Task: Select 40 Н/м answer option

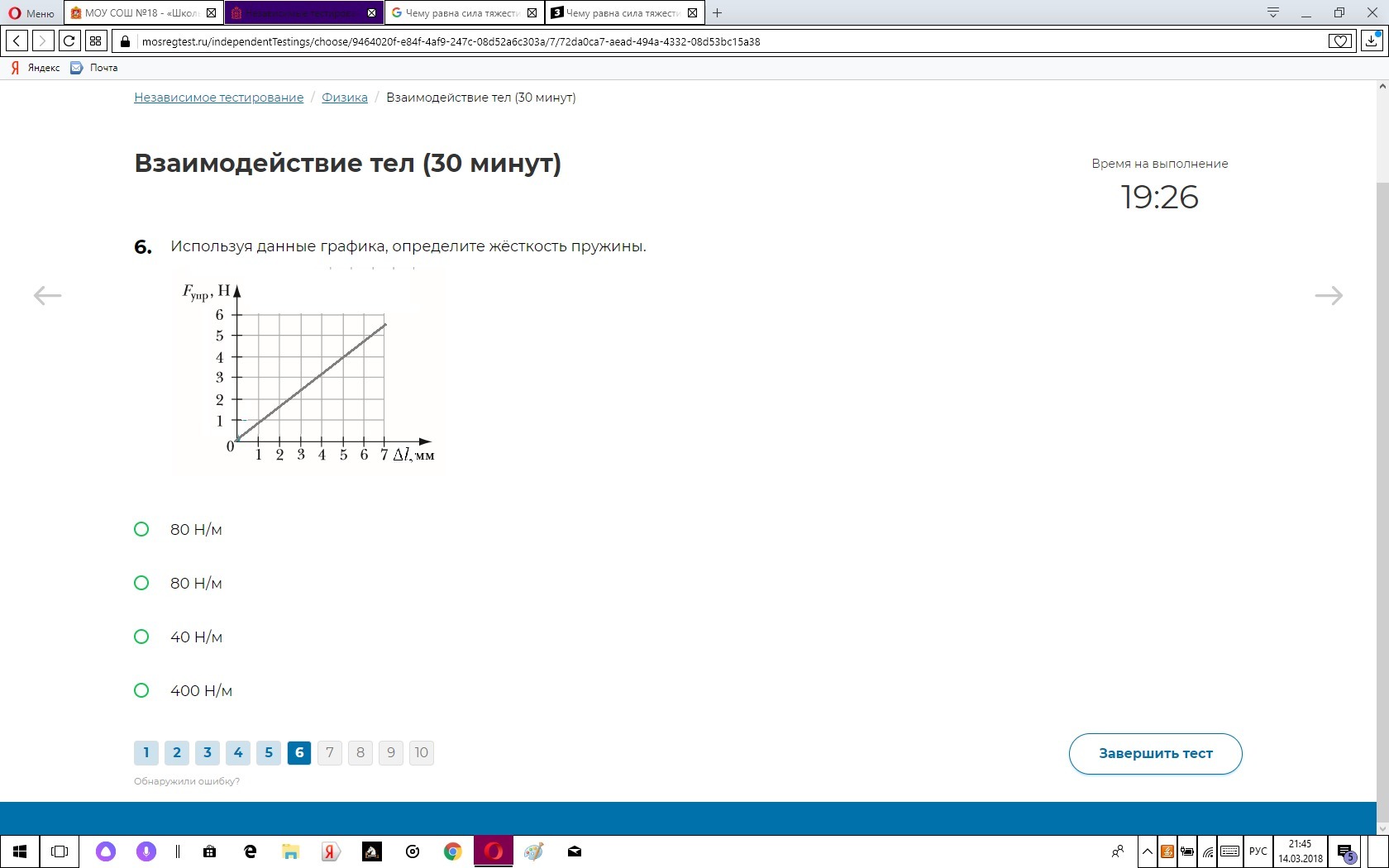Action: tap(141, 637)
